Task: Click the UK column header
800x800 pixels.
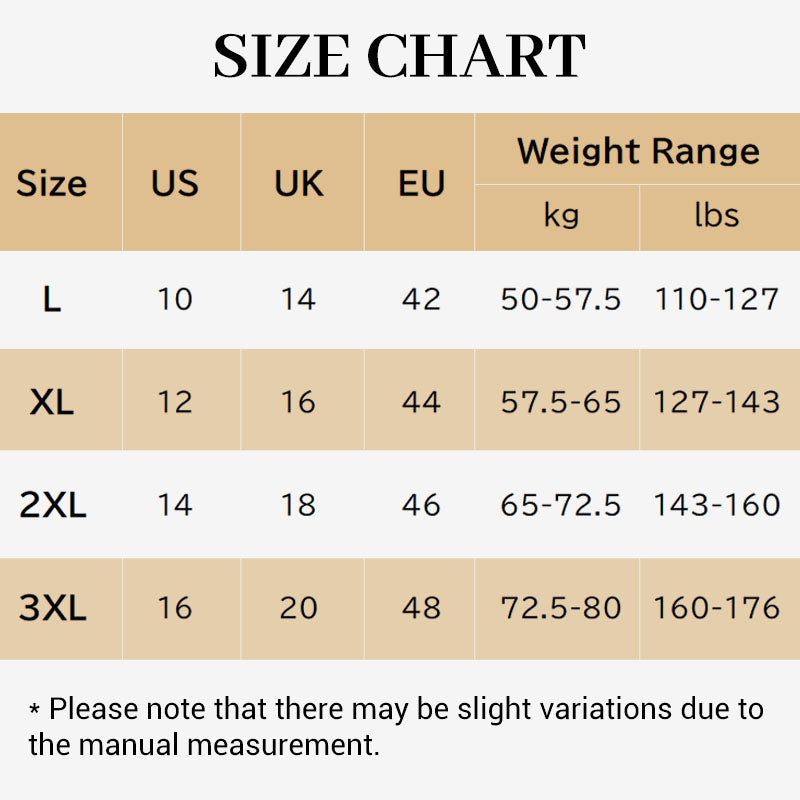Action: (299, 183)
